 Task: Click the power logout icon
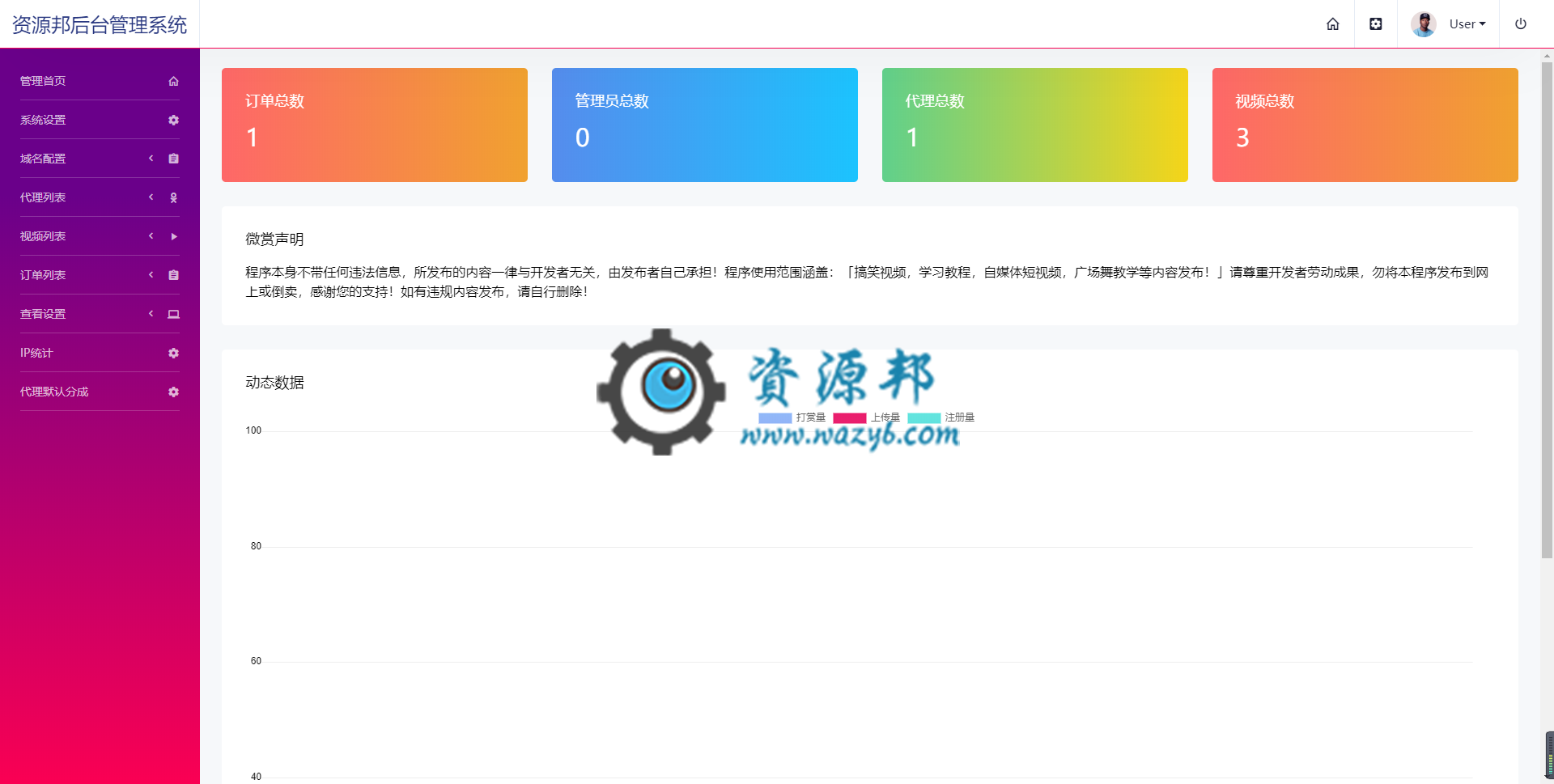pos(1521,24)
